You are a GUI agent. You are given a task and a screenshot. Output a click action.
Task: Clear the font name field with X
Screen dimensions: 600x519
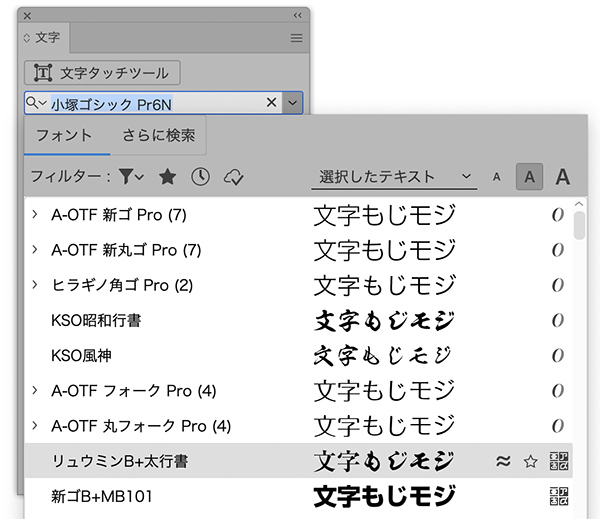click(x=271, y=102)
